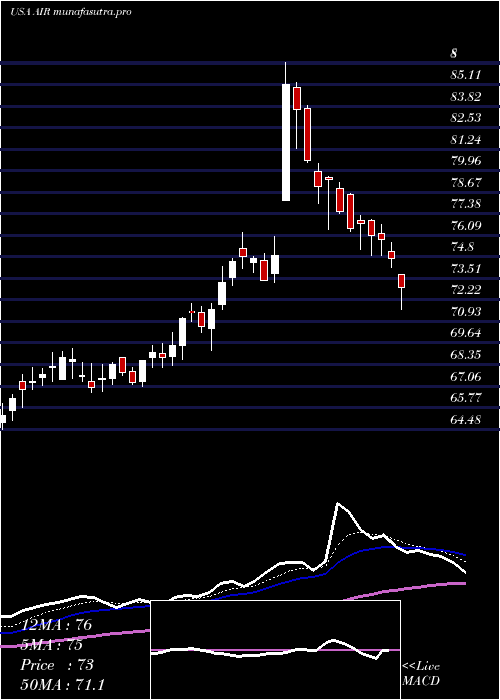Click the 81.24 price axis label
This screenshot has height=700, width=500.
pos(466,140)
